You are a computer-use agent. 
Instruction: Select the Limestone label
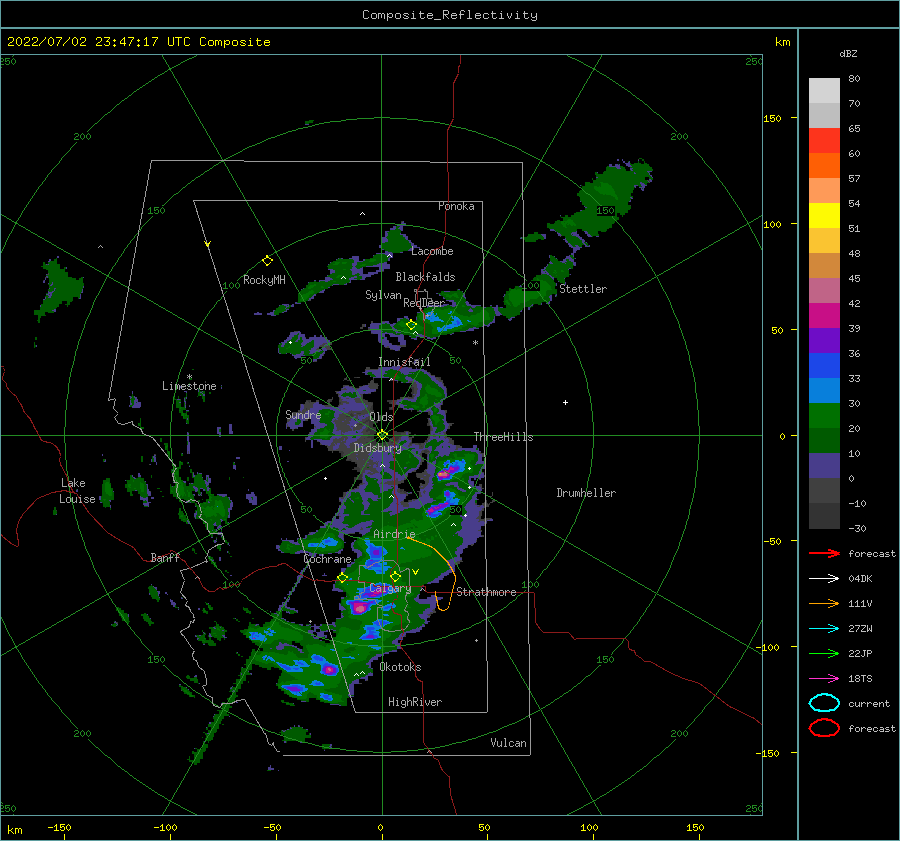click(189, 386)
